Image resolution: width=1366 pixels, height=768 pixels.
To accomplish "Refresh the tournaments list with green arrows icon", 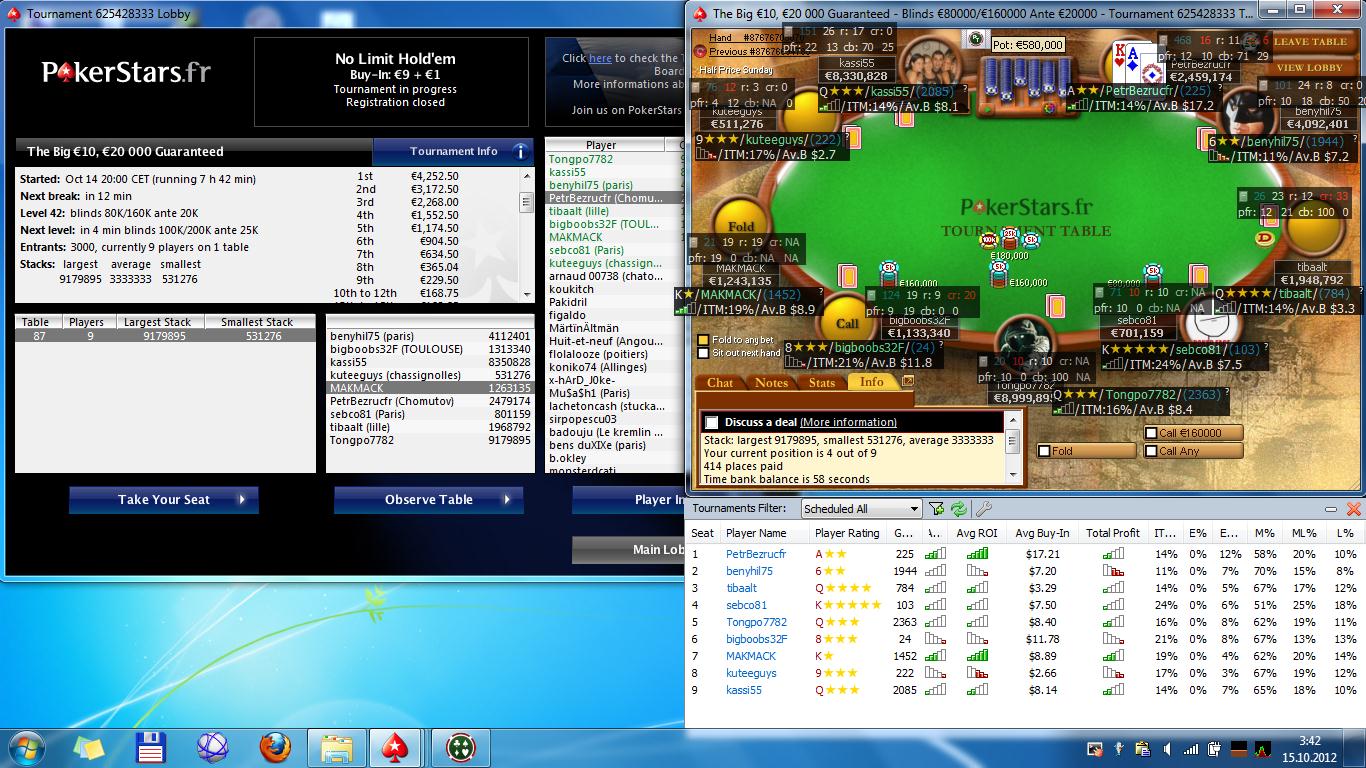I will point(959,509).
